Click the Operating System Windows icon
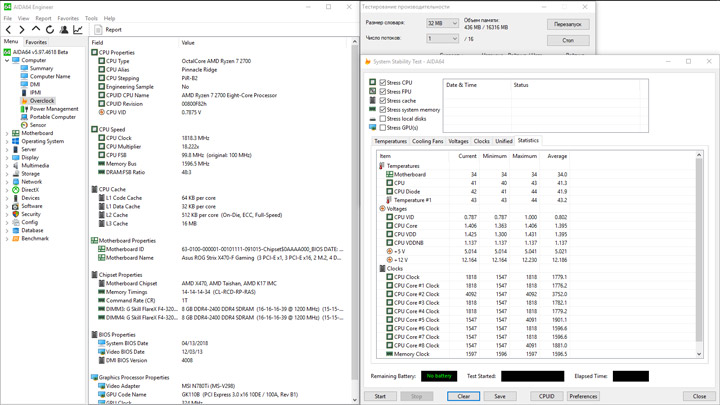Screen dimensions: 720x405 (x=16, y=141)
